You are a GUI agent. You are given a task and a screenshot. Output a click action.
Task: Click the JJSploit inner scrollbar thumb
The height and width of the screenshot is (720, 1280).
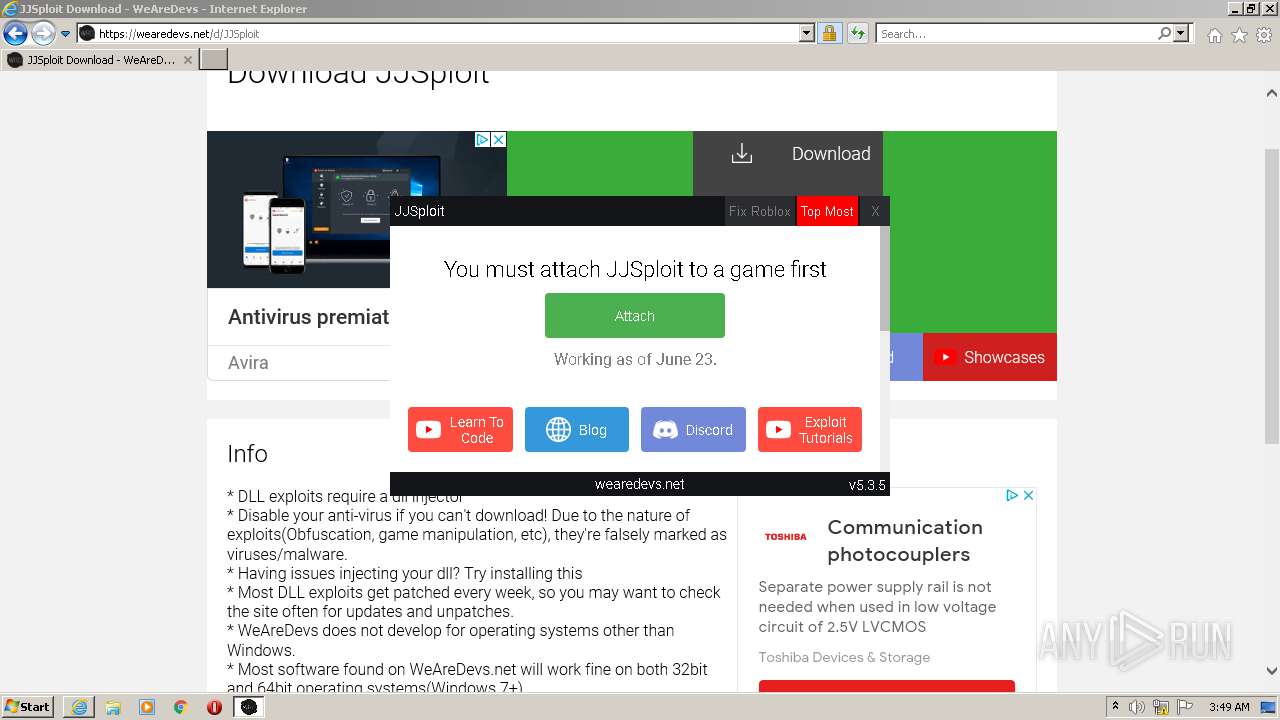point(885,278)
